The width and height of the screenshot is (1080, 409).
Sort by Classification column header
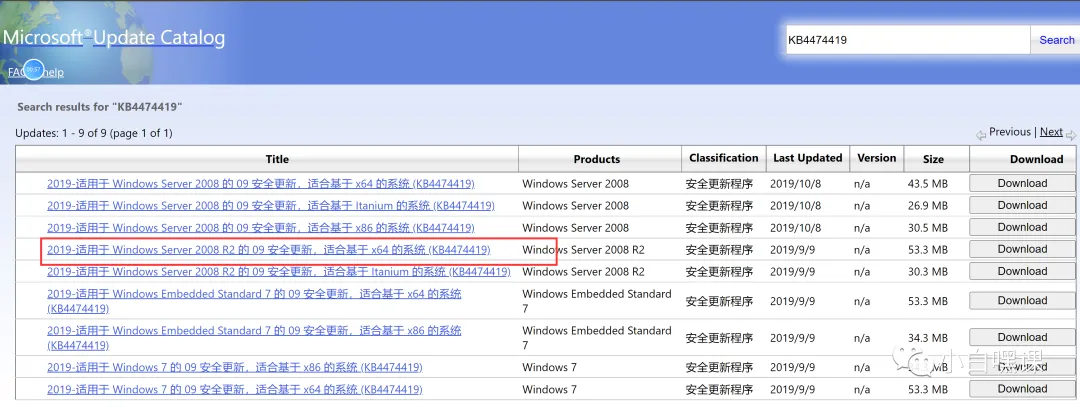723,158
